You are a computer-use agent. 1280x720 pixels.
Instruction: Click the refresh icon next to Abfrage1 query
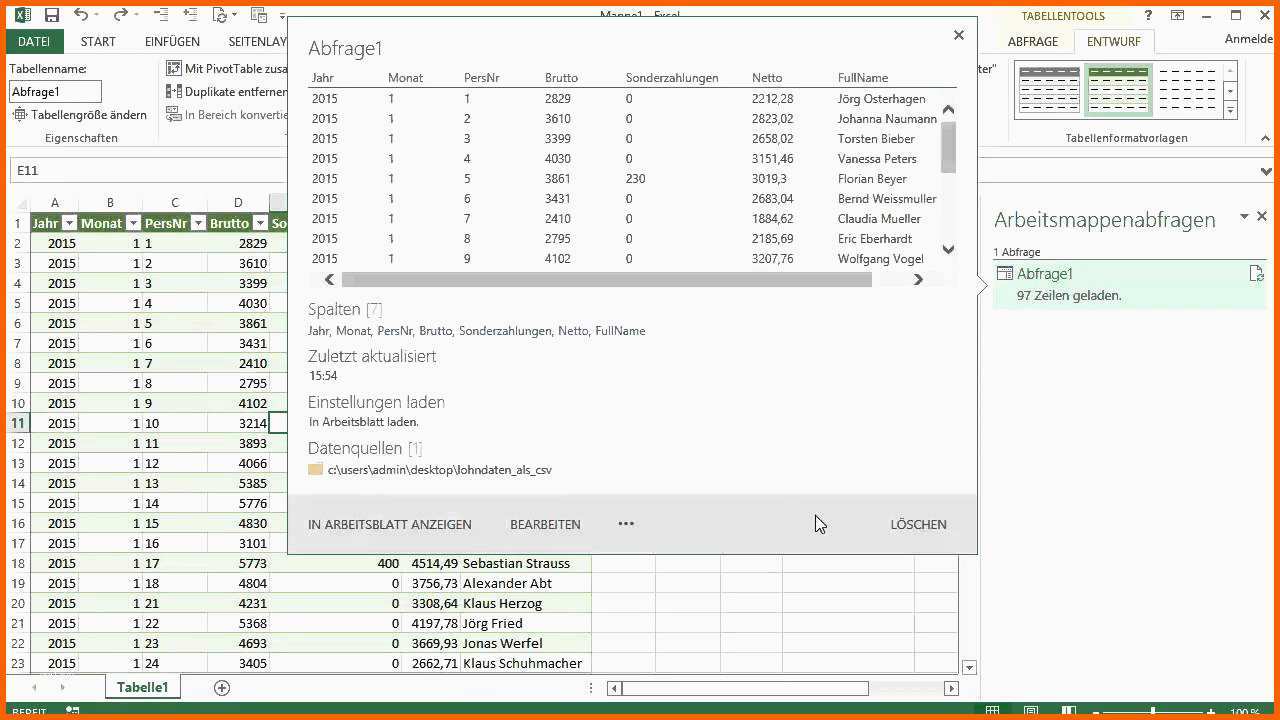(x=1256, y=274)
